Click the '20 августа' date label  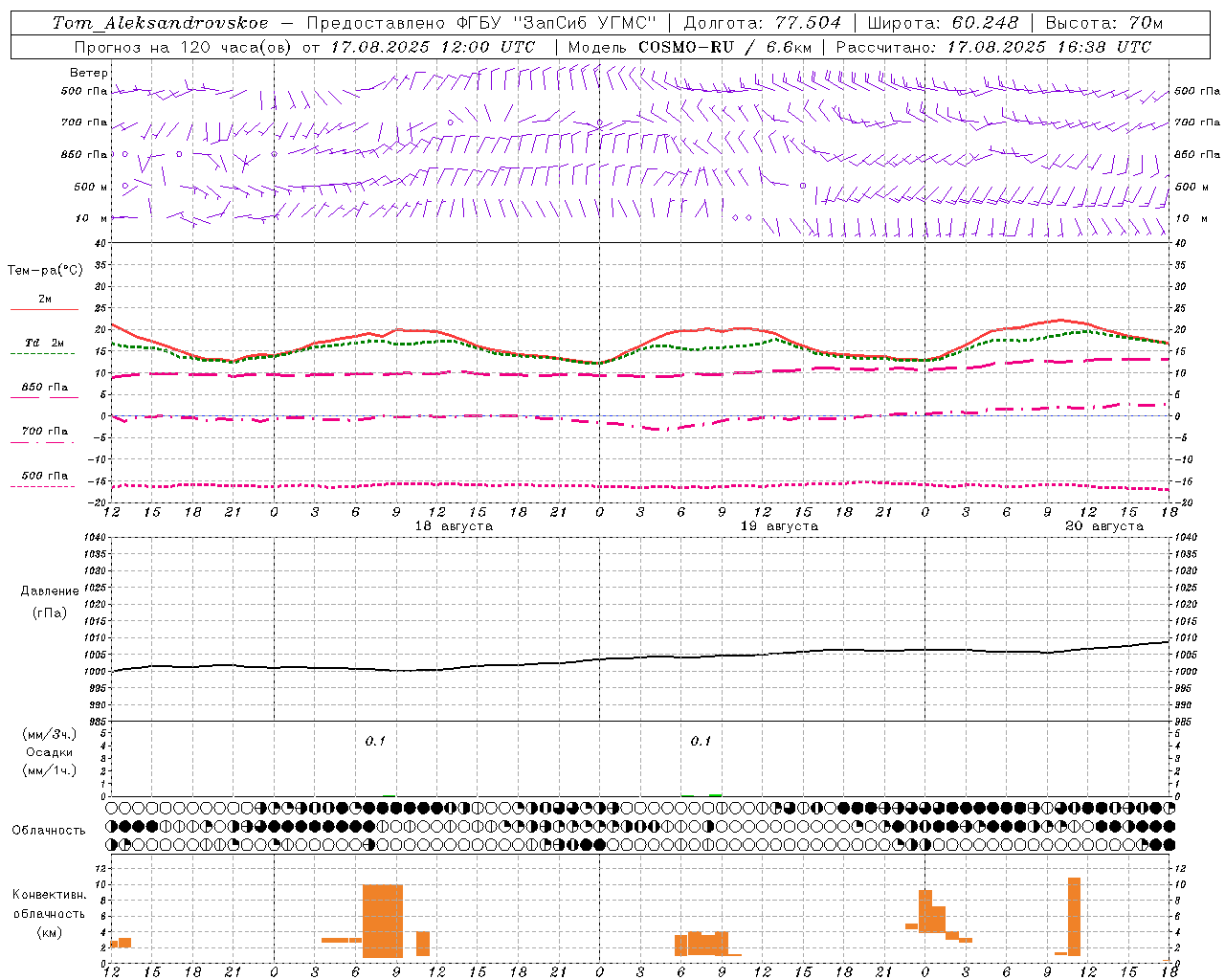[1104, 526]
